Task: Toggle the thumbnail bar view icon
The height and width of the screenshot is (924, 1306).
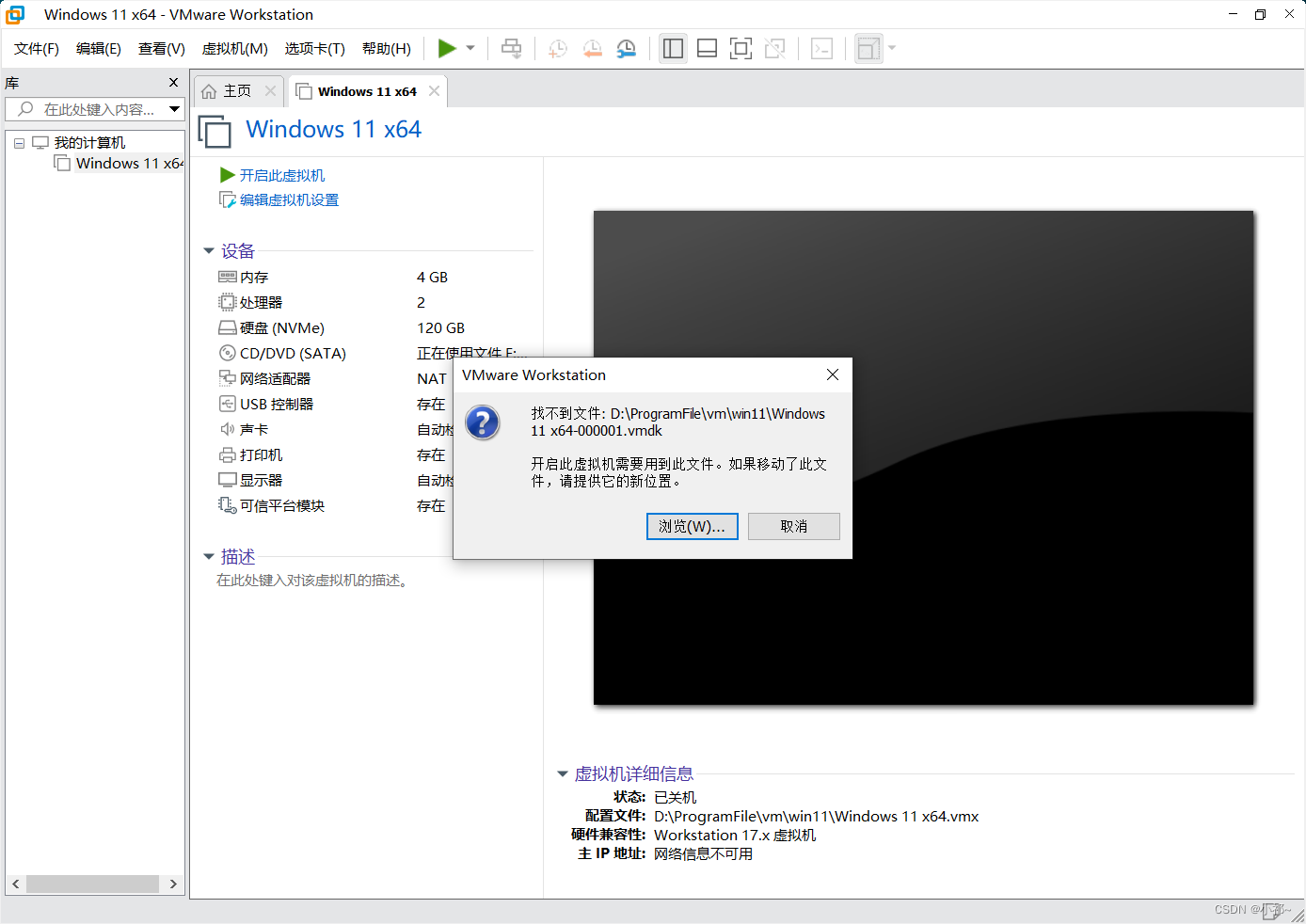Action: point(707,49)
